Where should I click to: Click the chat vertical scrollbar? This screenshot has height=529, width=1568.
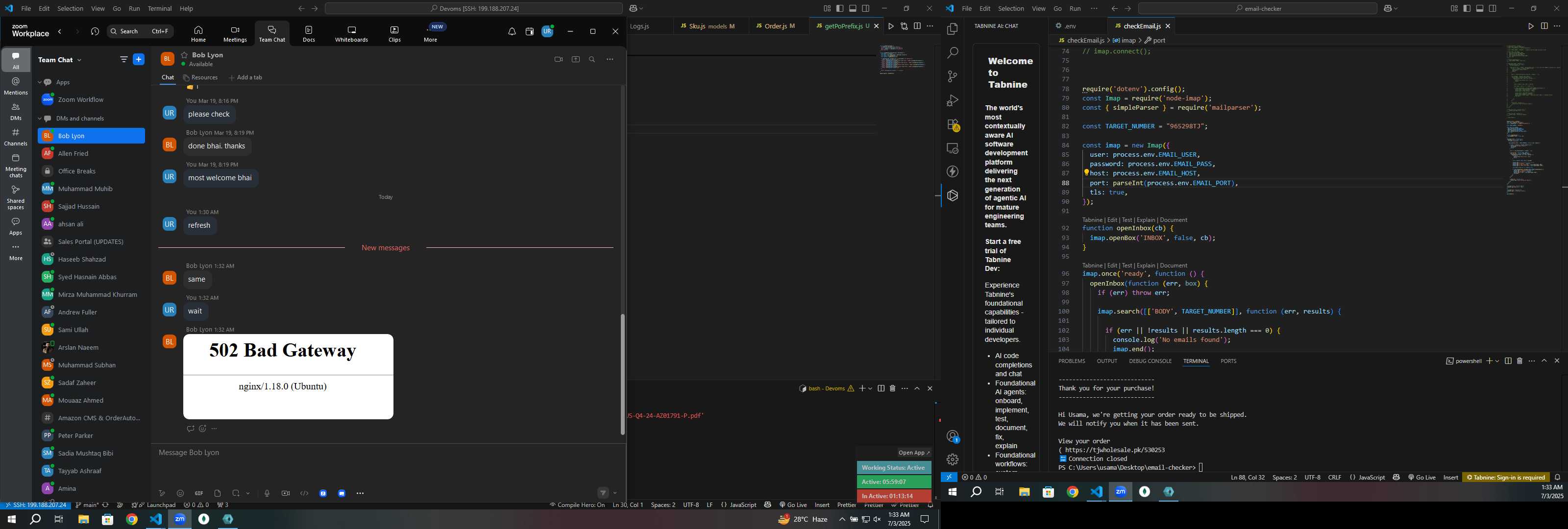(x=623, y=374)
